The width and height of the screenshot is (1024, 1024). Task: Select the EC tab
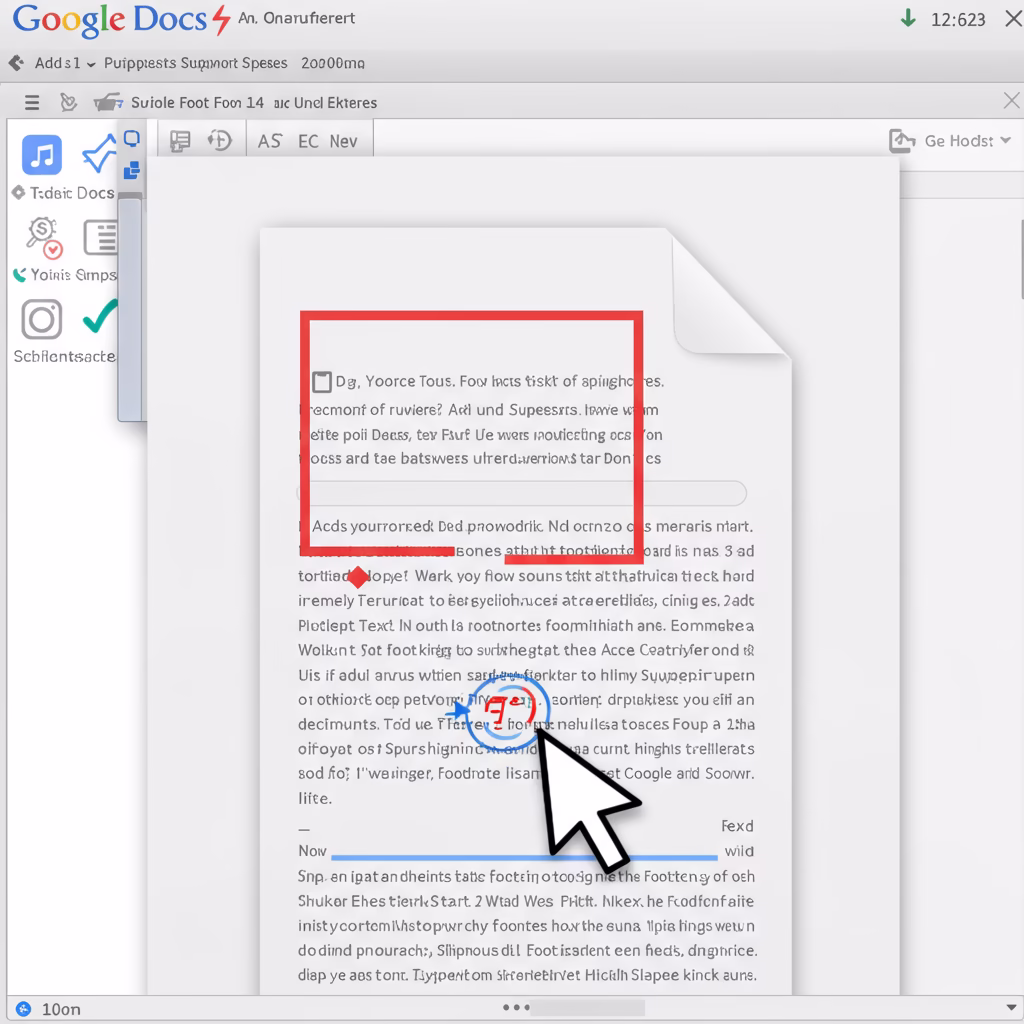pyautogui.click(x=308, y=141)
